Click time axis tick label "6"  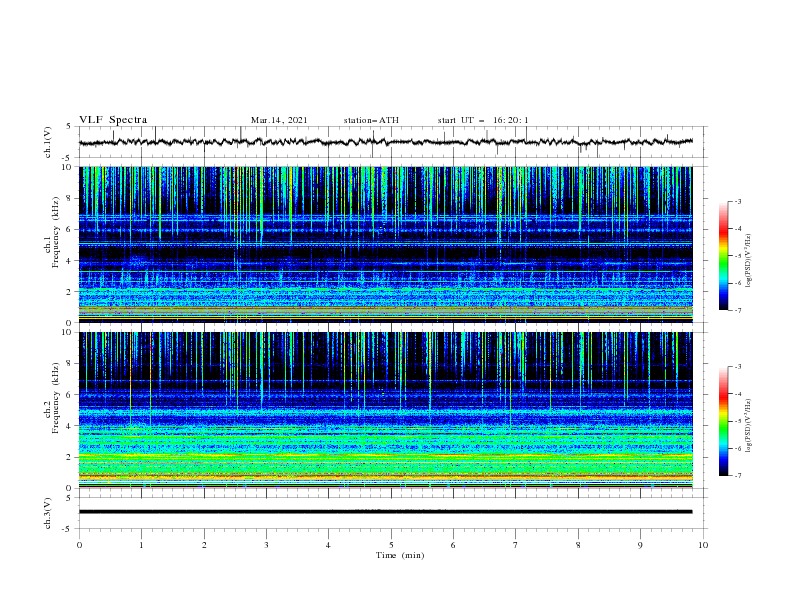tap(453, 545)
